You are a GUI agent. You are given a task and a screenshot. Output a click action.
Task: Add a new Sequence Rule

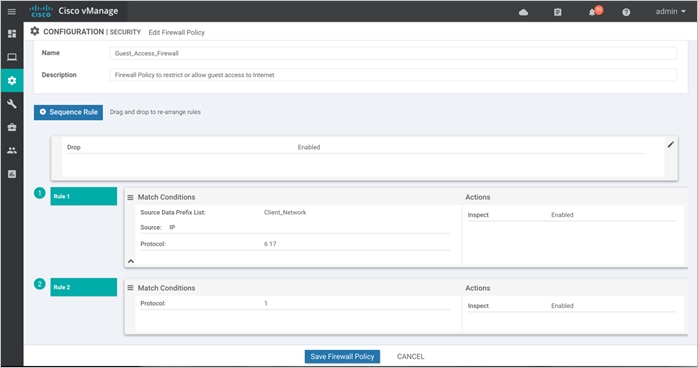click(x=69, y=112)
